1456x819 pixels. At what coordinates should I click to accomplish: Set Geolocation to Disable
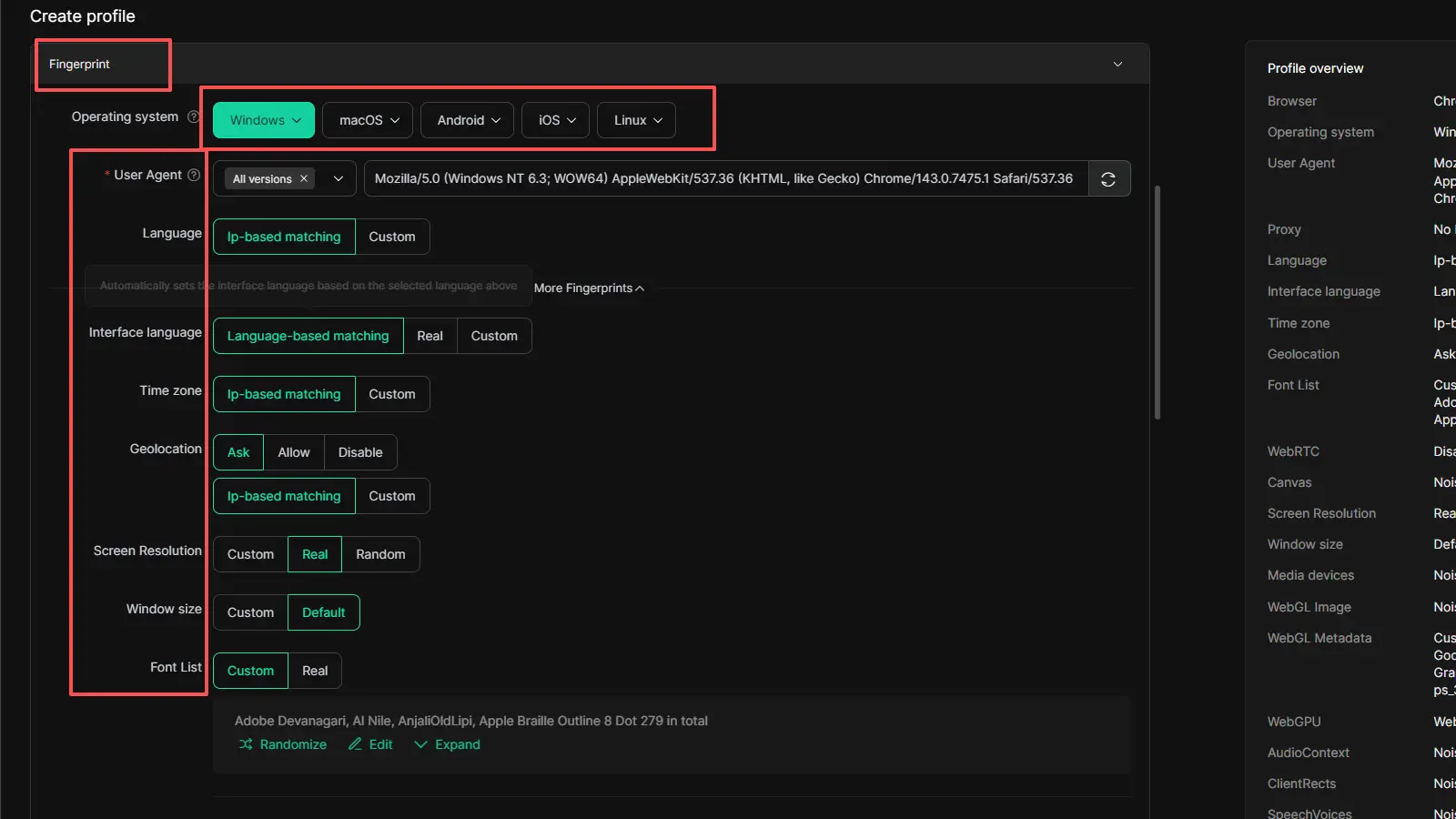point(360,452)
